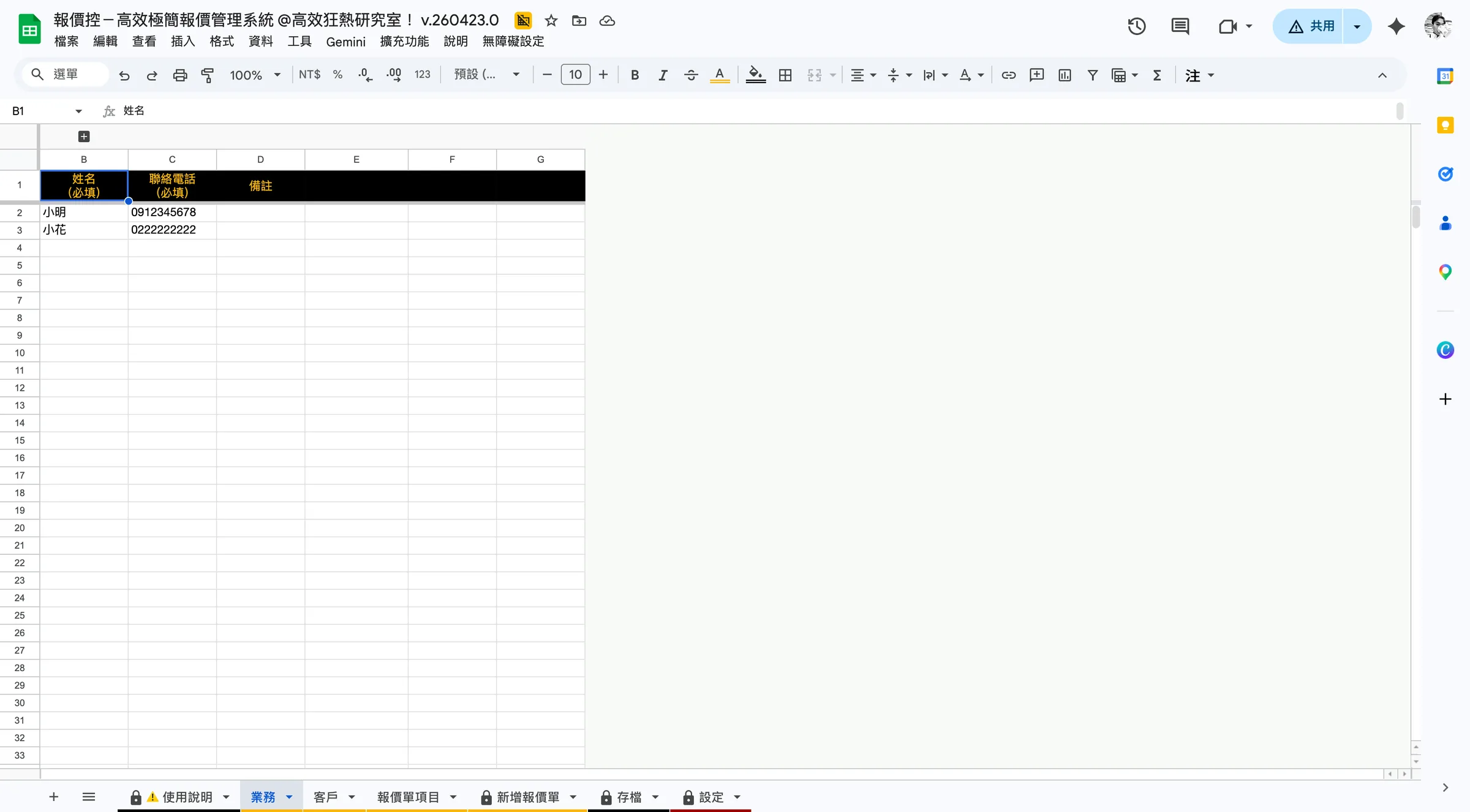Click the insert comment icon

pos(1036,75)
